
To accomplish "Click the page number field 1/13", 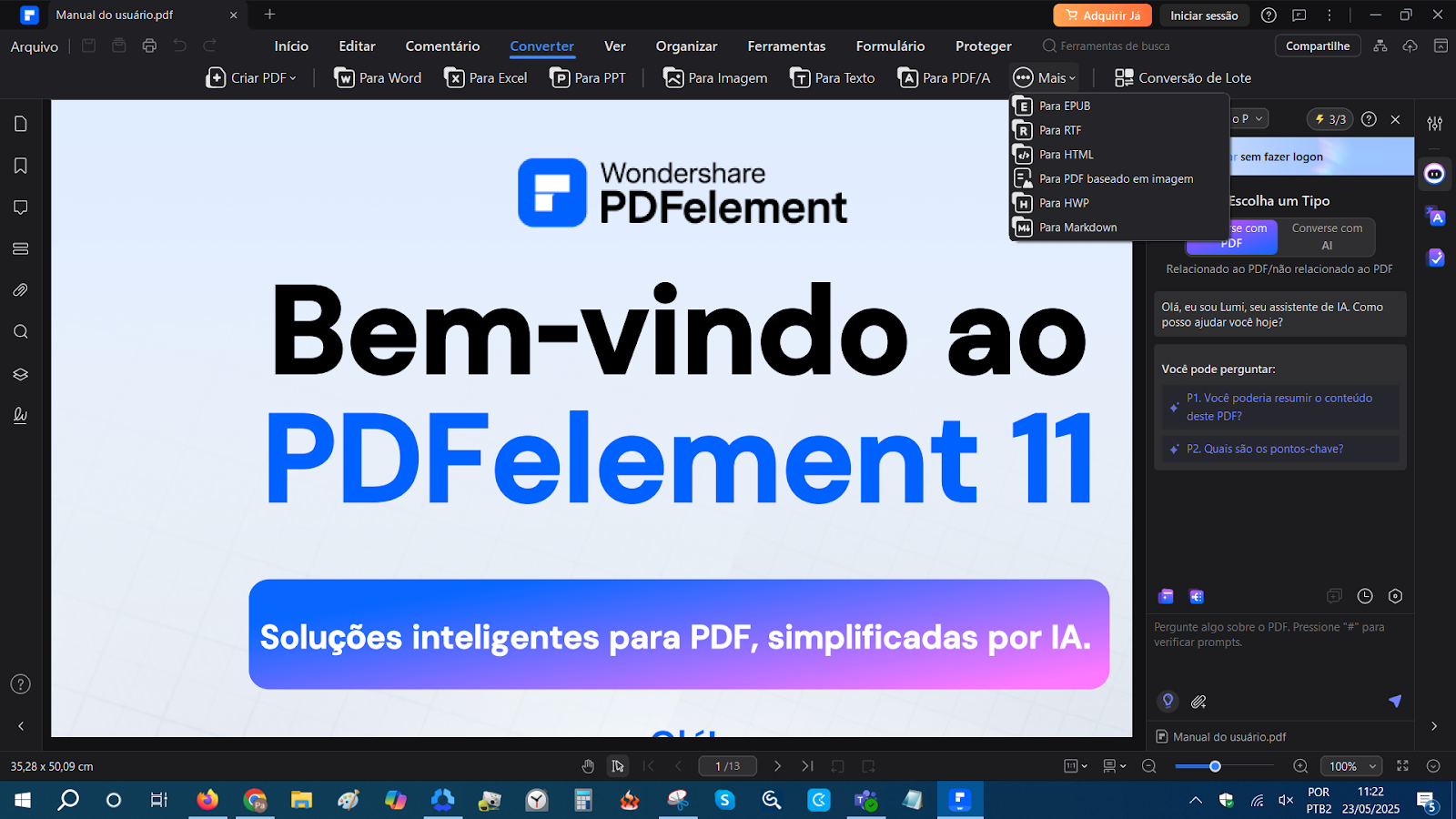I will coord(727,766).
